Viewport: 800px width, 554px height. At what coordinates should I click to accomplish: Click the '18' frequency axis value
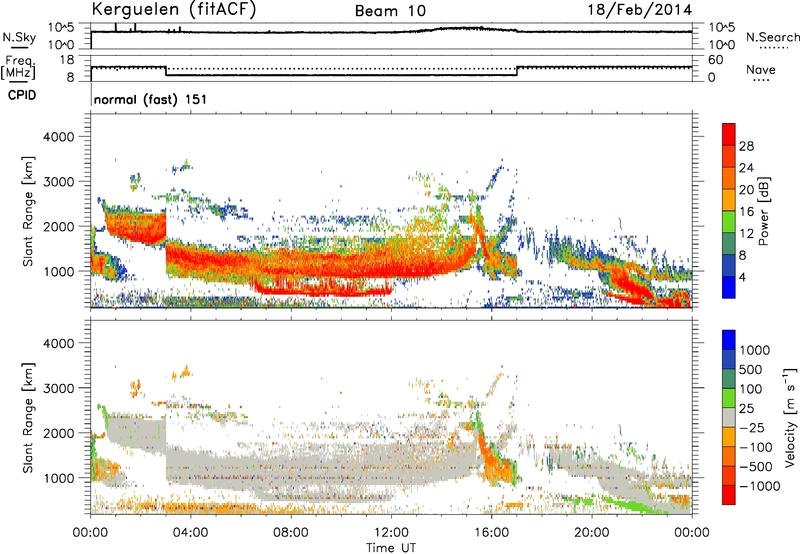[66, 60]
